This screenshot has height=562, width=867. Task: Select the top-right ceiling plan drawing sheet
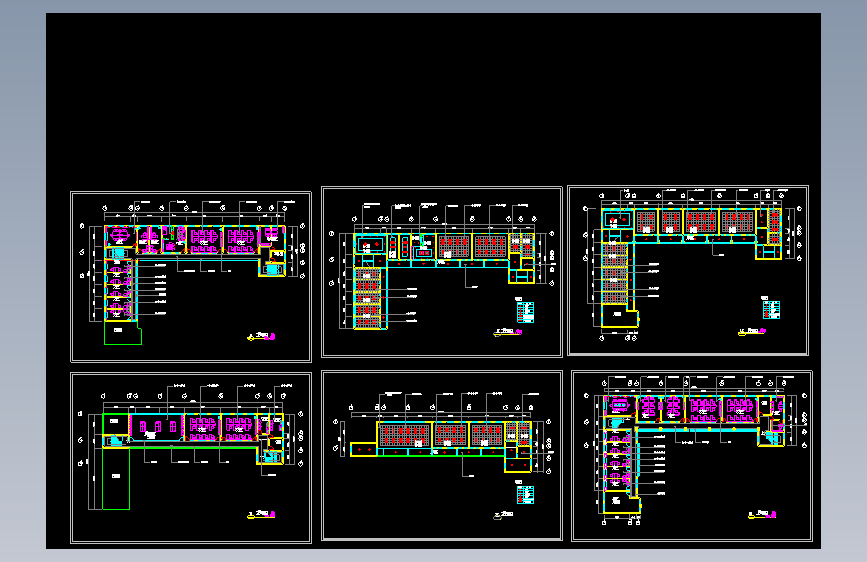(688, 270)
